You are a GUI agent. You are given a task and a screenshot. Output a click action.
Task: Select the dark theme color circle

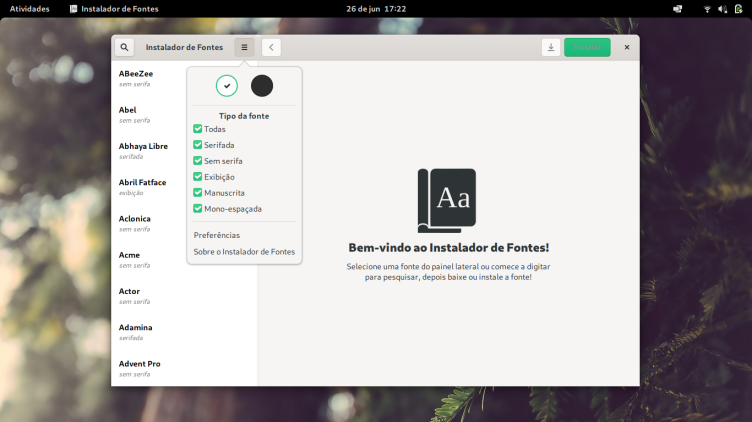click(x=262, y=86)
